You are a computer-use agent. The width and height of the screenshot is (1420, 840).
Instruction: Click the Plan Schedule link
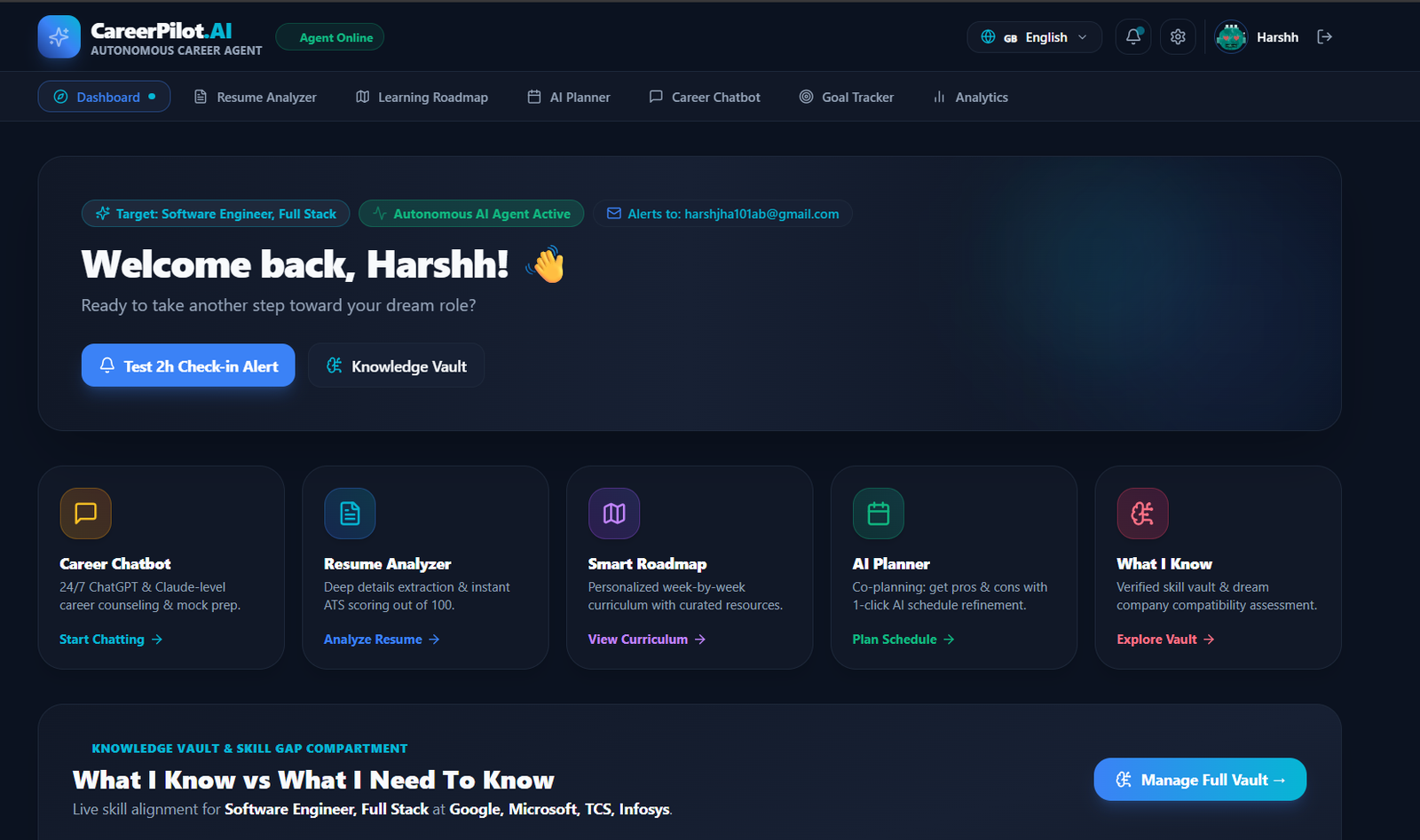point(903,640)
